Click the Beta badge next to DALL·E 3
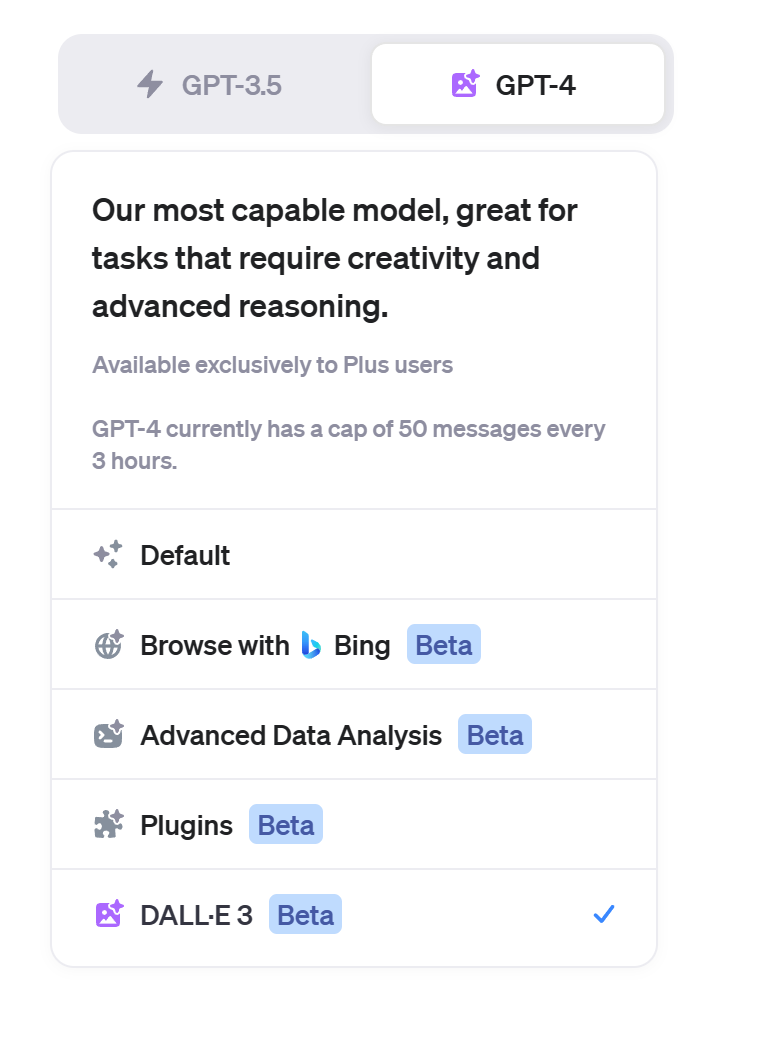The width and height of the screenshot is (770, 1038). (x=305, y=914)
